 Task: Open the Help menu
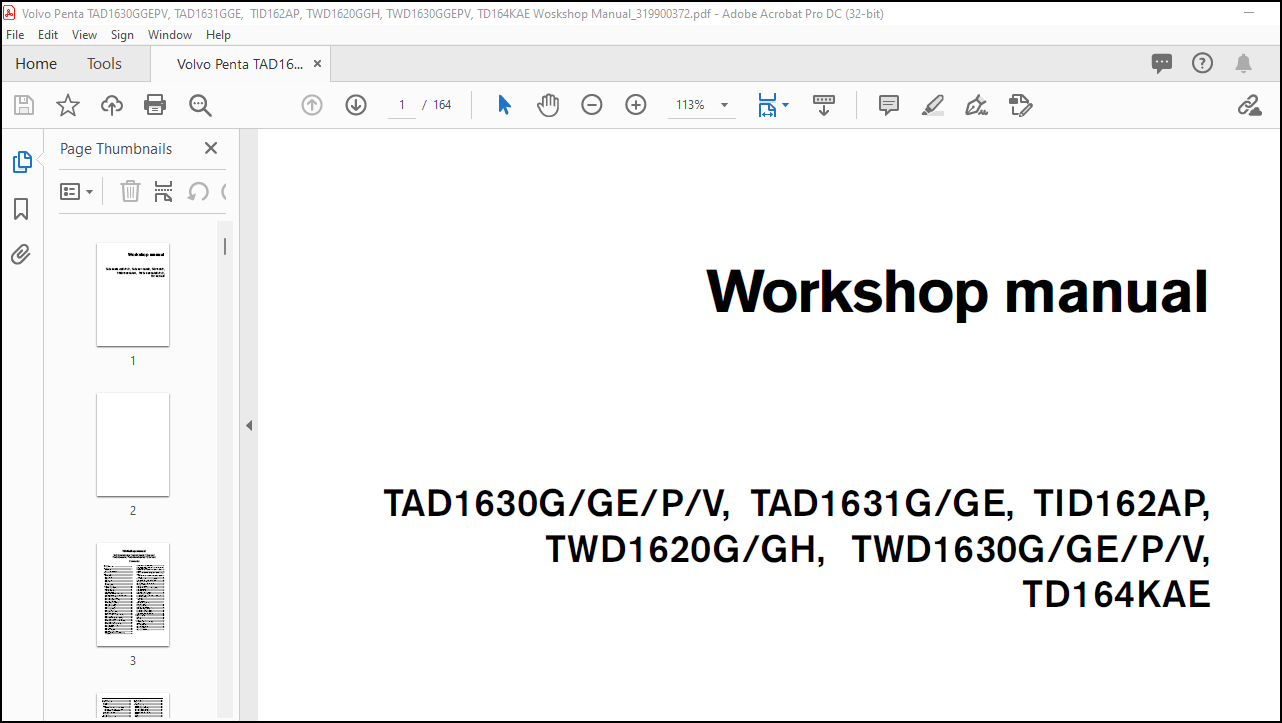(x=218, y=34)
